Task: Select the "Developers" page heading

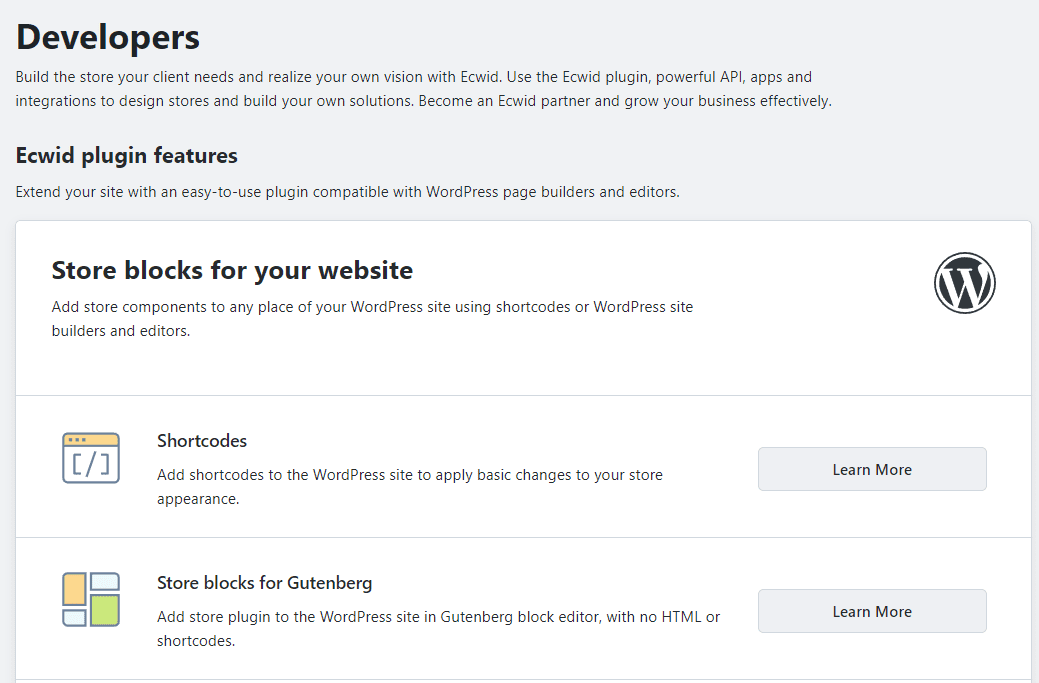Action: 107,37
